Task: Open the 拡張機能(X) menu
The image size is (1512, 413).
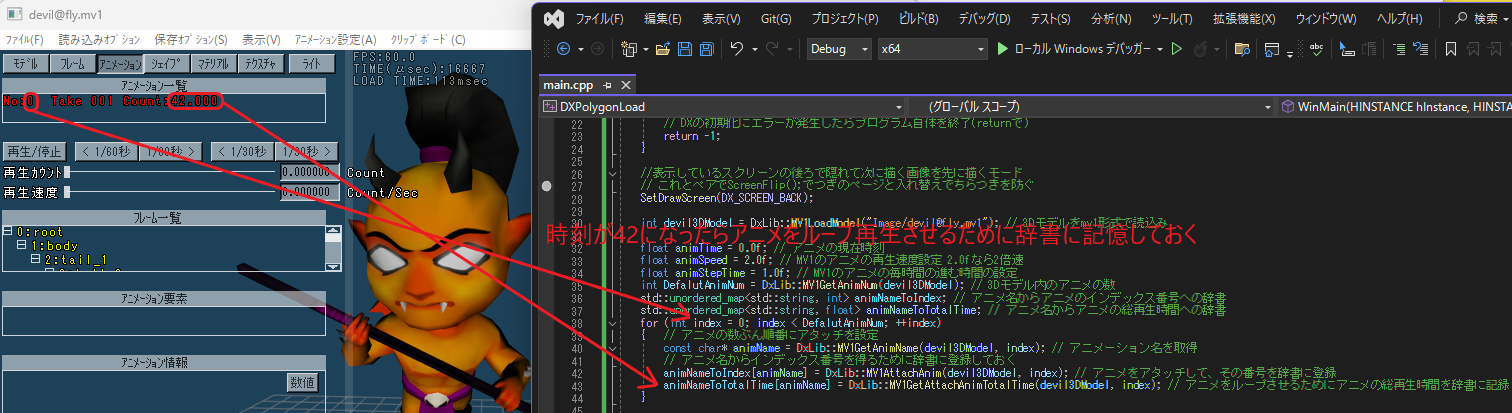Action: (x=1242, y=19)
